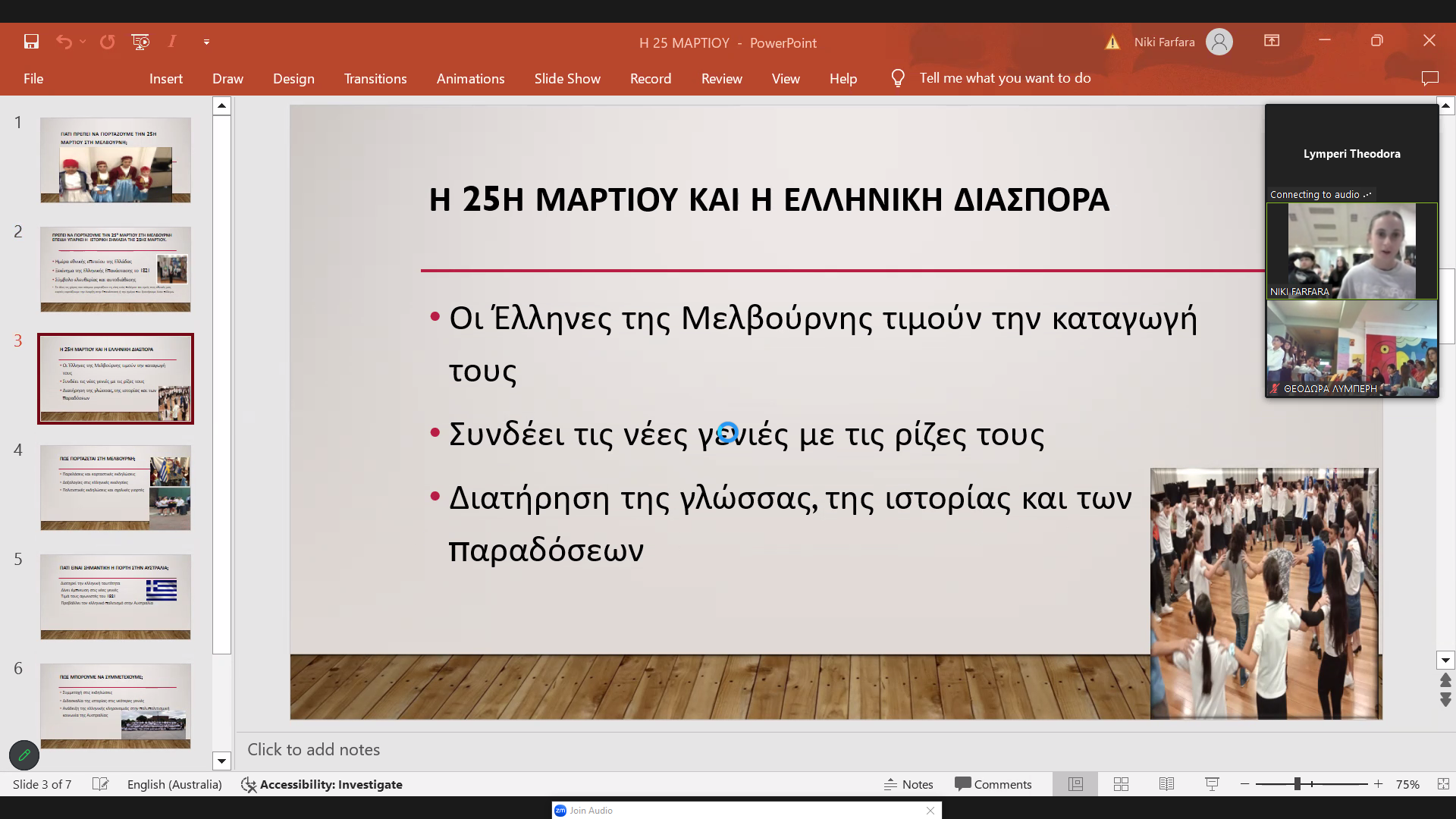Fit slide to current window icon

tap(1443, 784)
